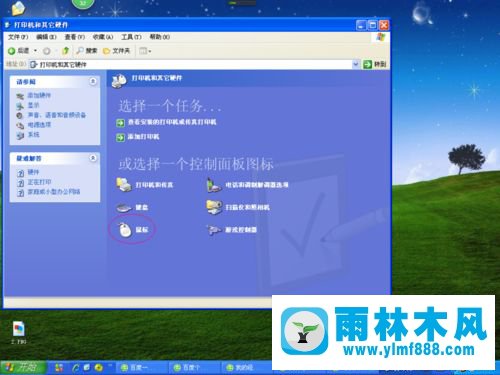Open 电话和调制解调器选项 control panel icon

(x=247, y=185)
